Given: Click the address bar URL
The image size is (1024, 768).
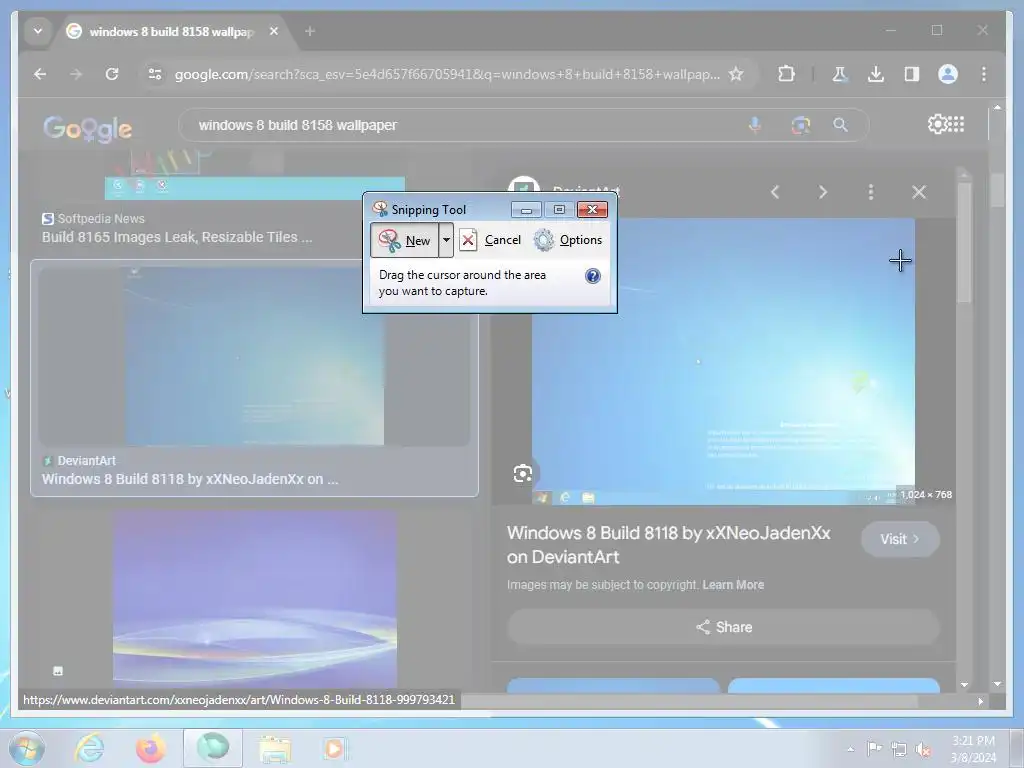Looking at the screenshot, I should (x=447, y=74).
